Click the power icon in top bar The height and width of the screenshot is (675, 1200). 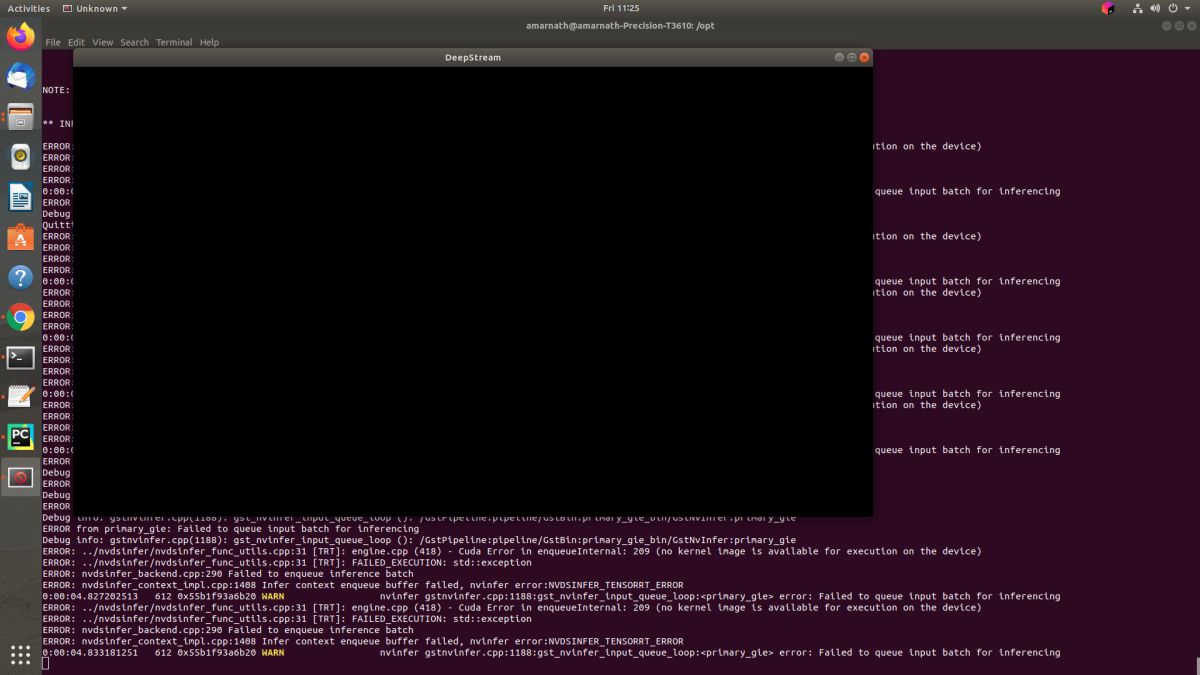1174,8
